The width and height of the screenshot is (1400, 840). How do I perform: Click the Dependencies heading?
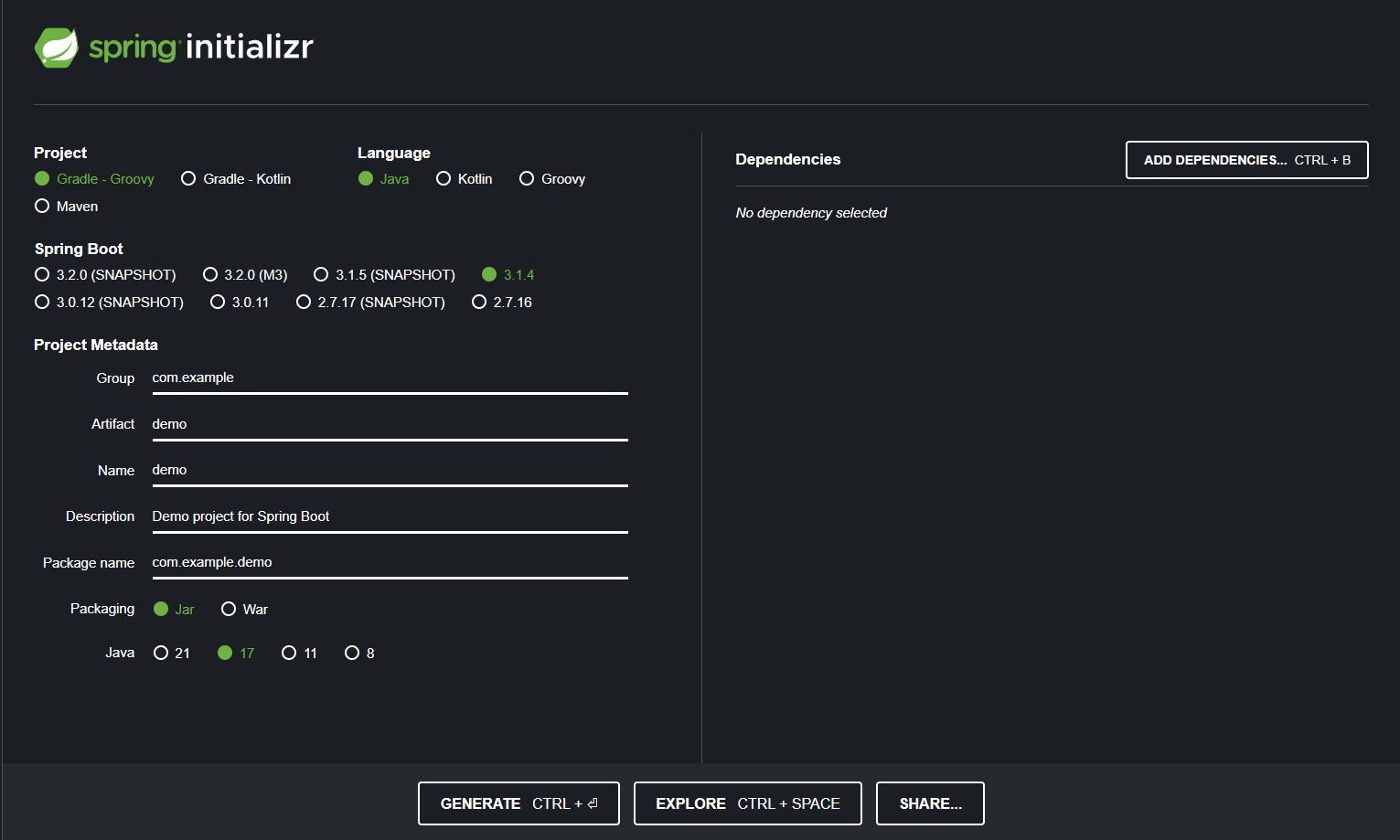click(787, 159)
